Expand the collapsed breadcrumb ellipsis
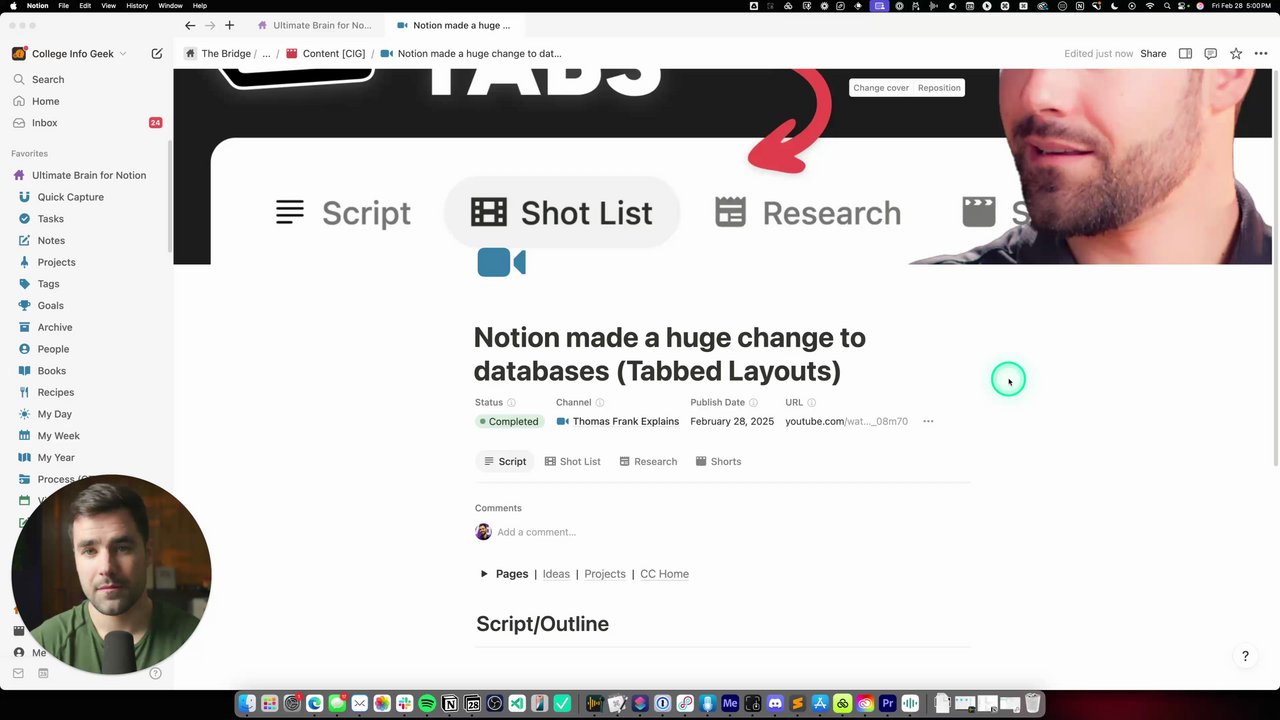1280x720 pixels. (266, 53)
